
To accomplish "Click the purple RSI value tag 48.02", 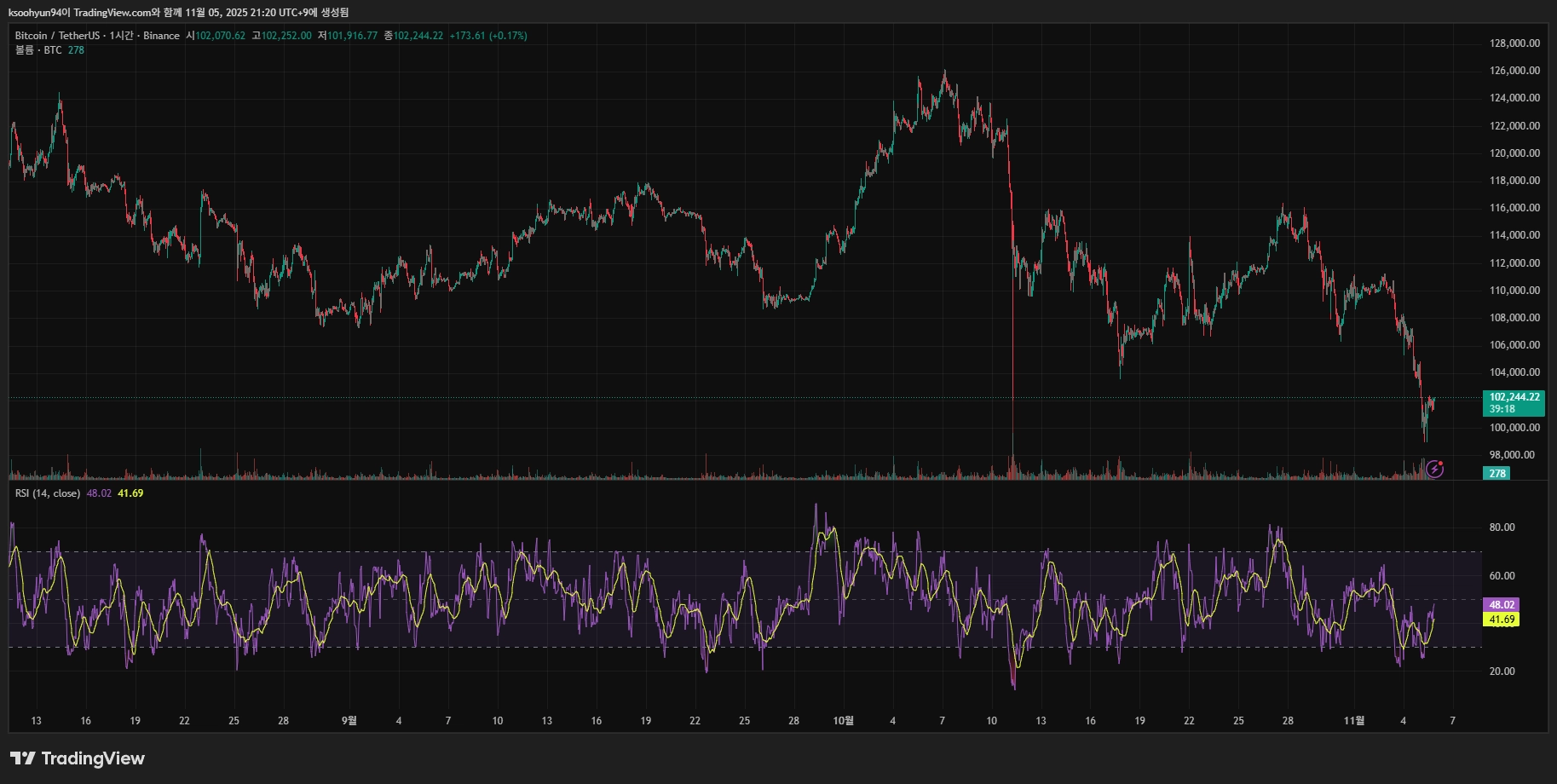I will pos(1501,605).
